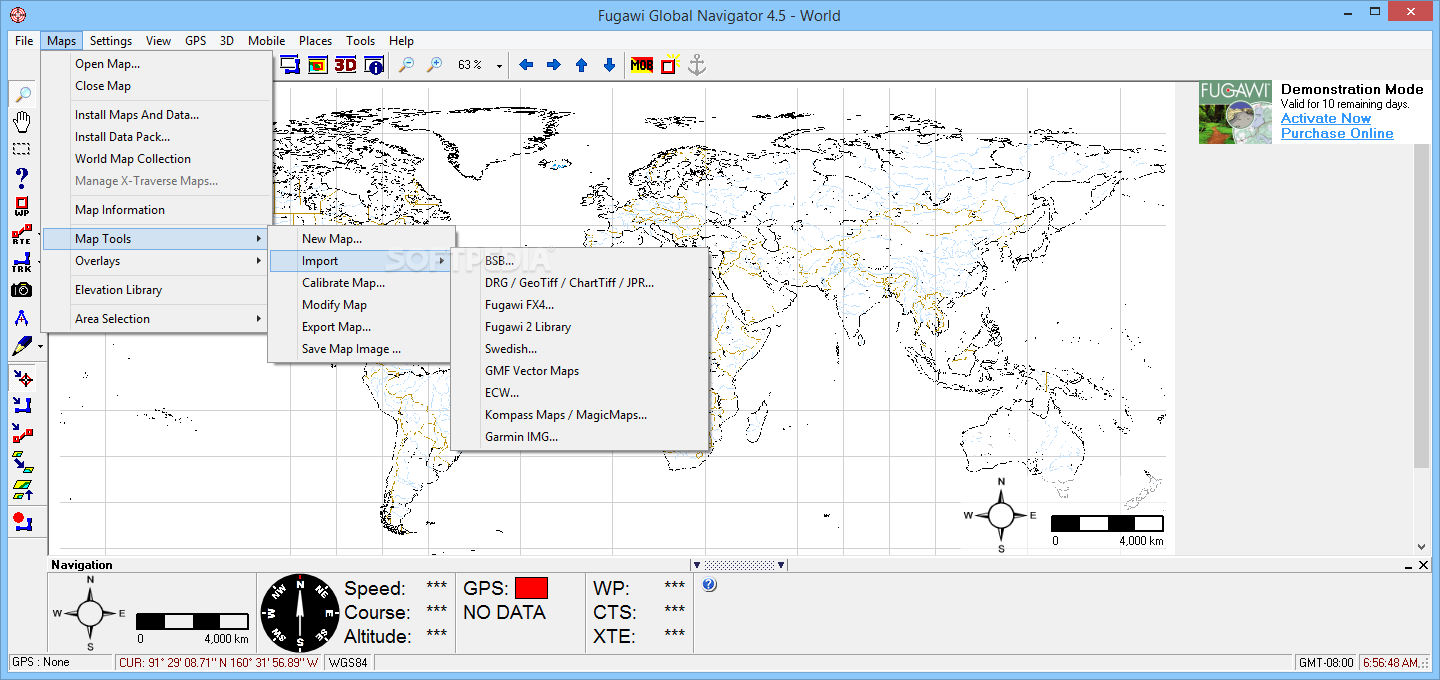1440x680 pixels.
Task: Pan map left with blue arrow
Action: click(525, 65)
